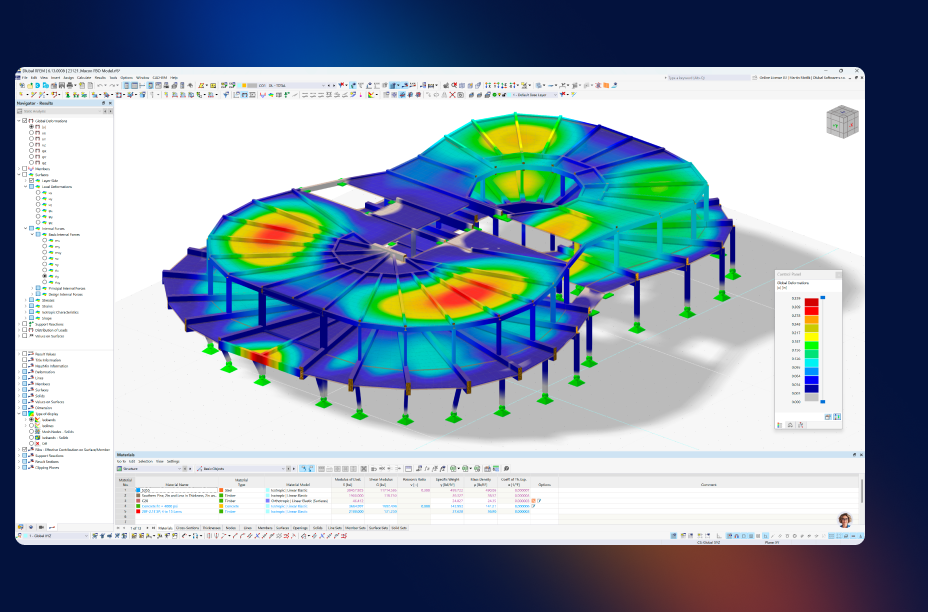Expand the Members branch in the Results navigator

point(18,168)
